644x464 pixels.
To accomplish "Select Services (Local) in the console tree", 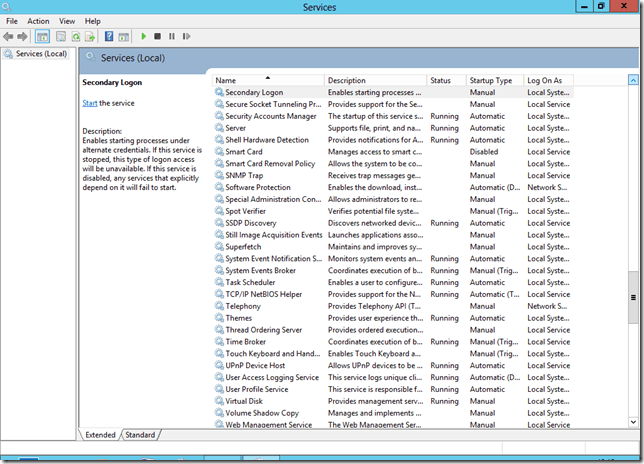I will point(40,53).
